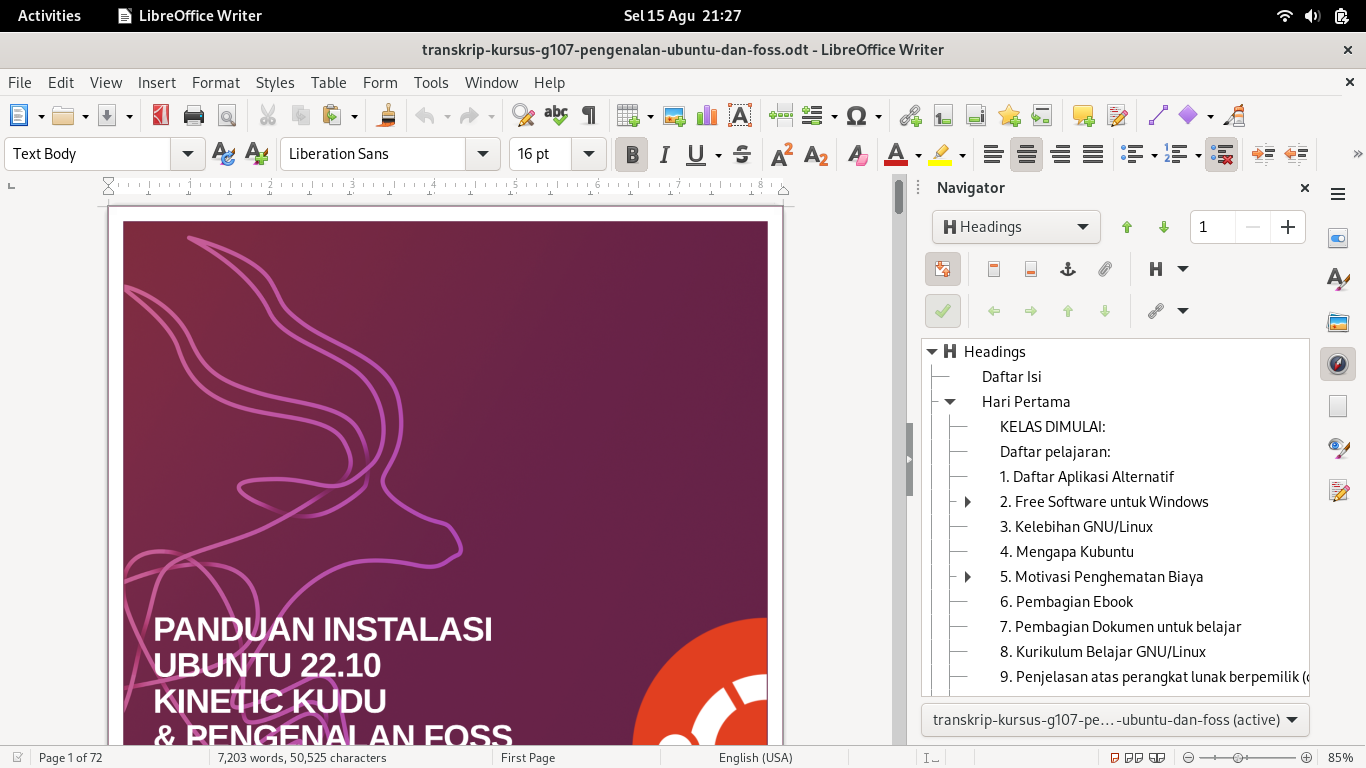Increase paragraph indent
This screenshot has width=1366, height=768.
coord(1263,154)
